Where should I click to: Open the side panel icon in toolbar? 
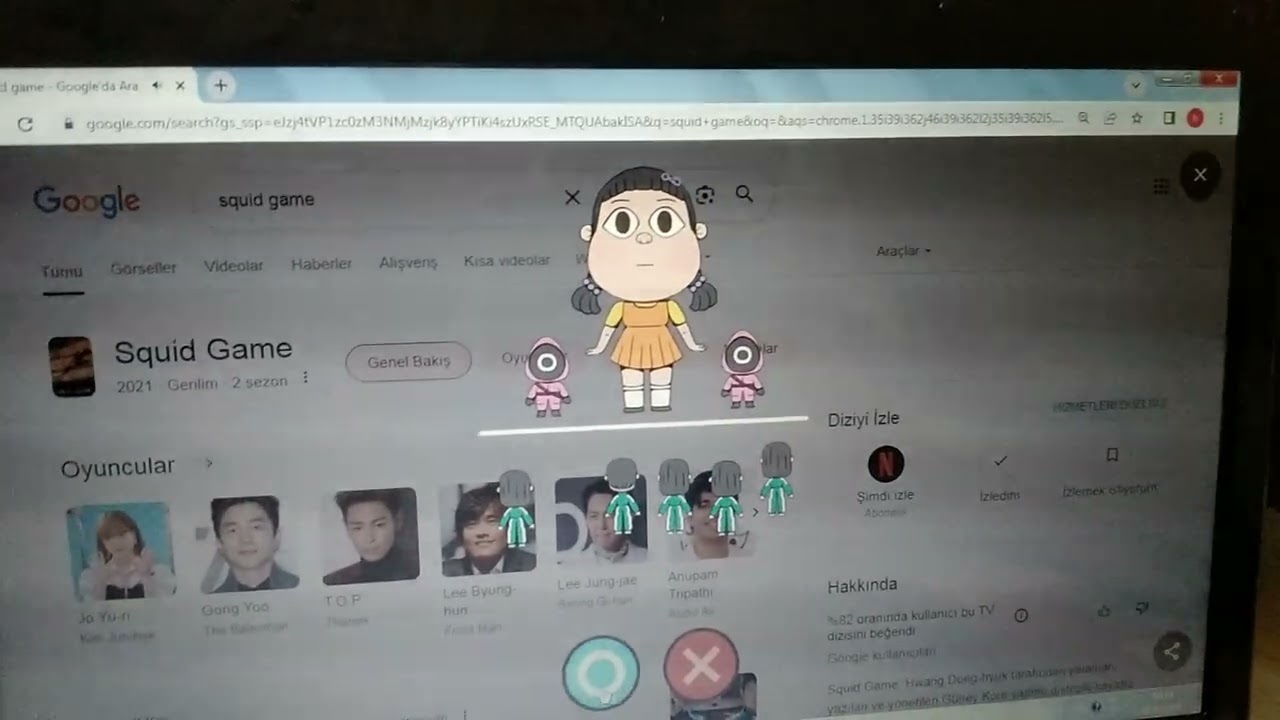[1169, 118]
